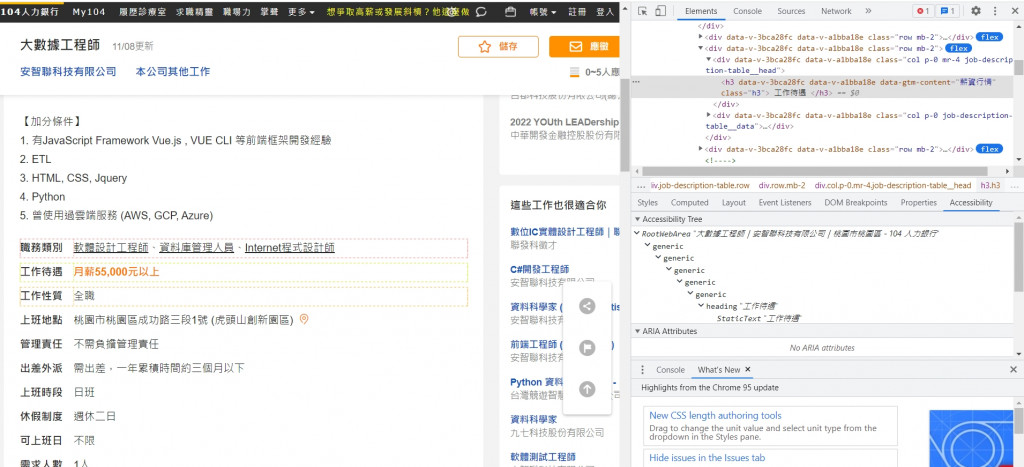
Task: Open 軟體設計工程師 category link
Action: tap(111, 248)
